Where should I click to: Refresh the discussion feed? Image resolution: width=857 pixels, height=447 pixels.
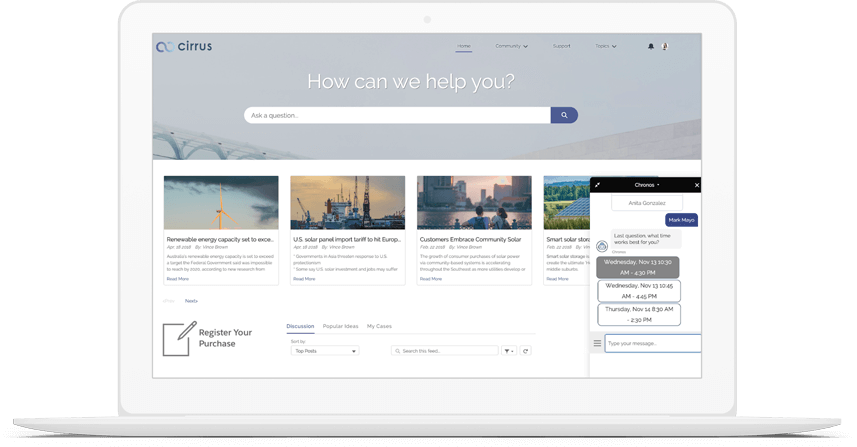click(526, 351)
